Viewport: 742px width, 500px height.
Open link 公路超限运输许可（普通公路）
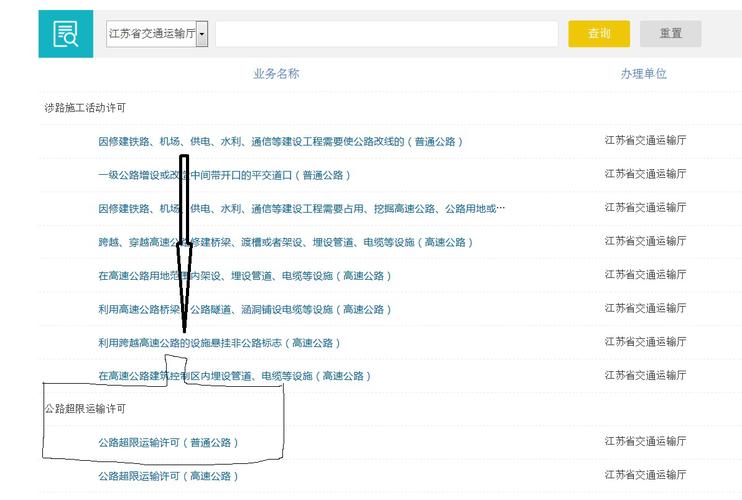(168, 443)
